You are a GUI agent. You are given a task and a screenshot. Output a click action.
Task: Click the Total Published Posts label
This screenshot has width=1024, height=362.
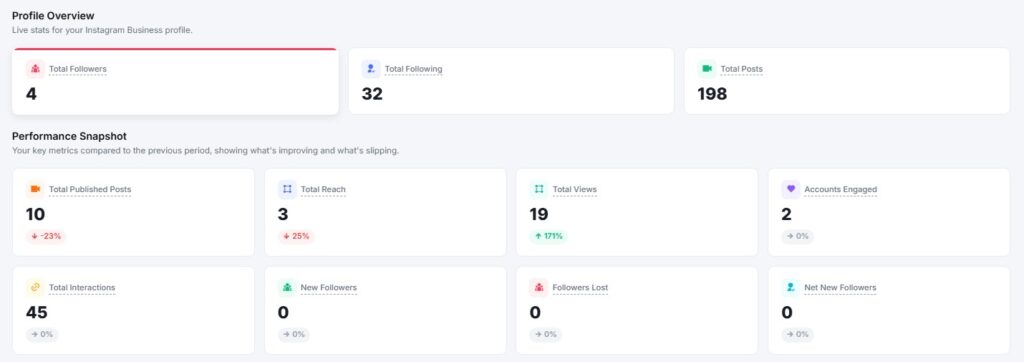(90, 189)
